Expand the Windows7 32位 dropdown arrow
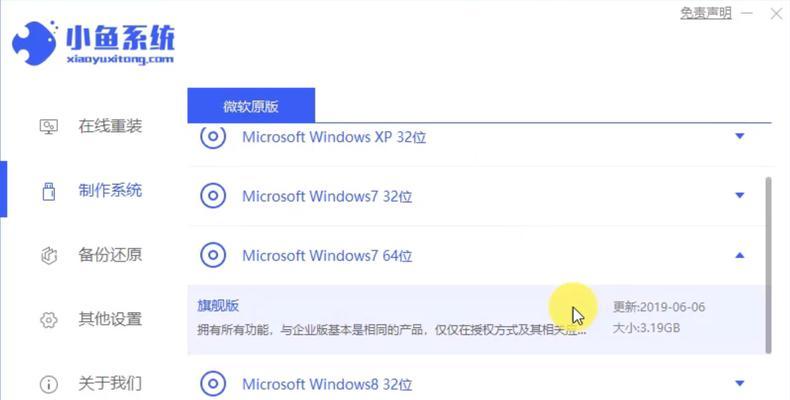 coord(740,195)
